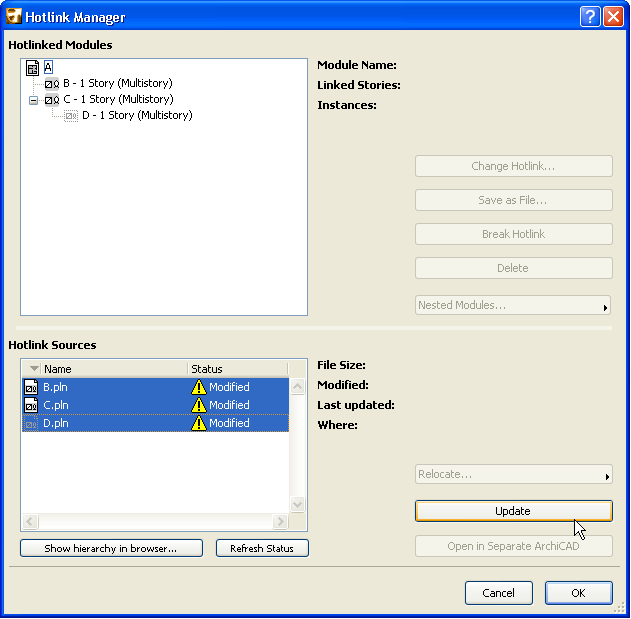631x619 pixels.
Task: Click the file icon for C.pln
Action: [x=31, y=406]
